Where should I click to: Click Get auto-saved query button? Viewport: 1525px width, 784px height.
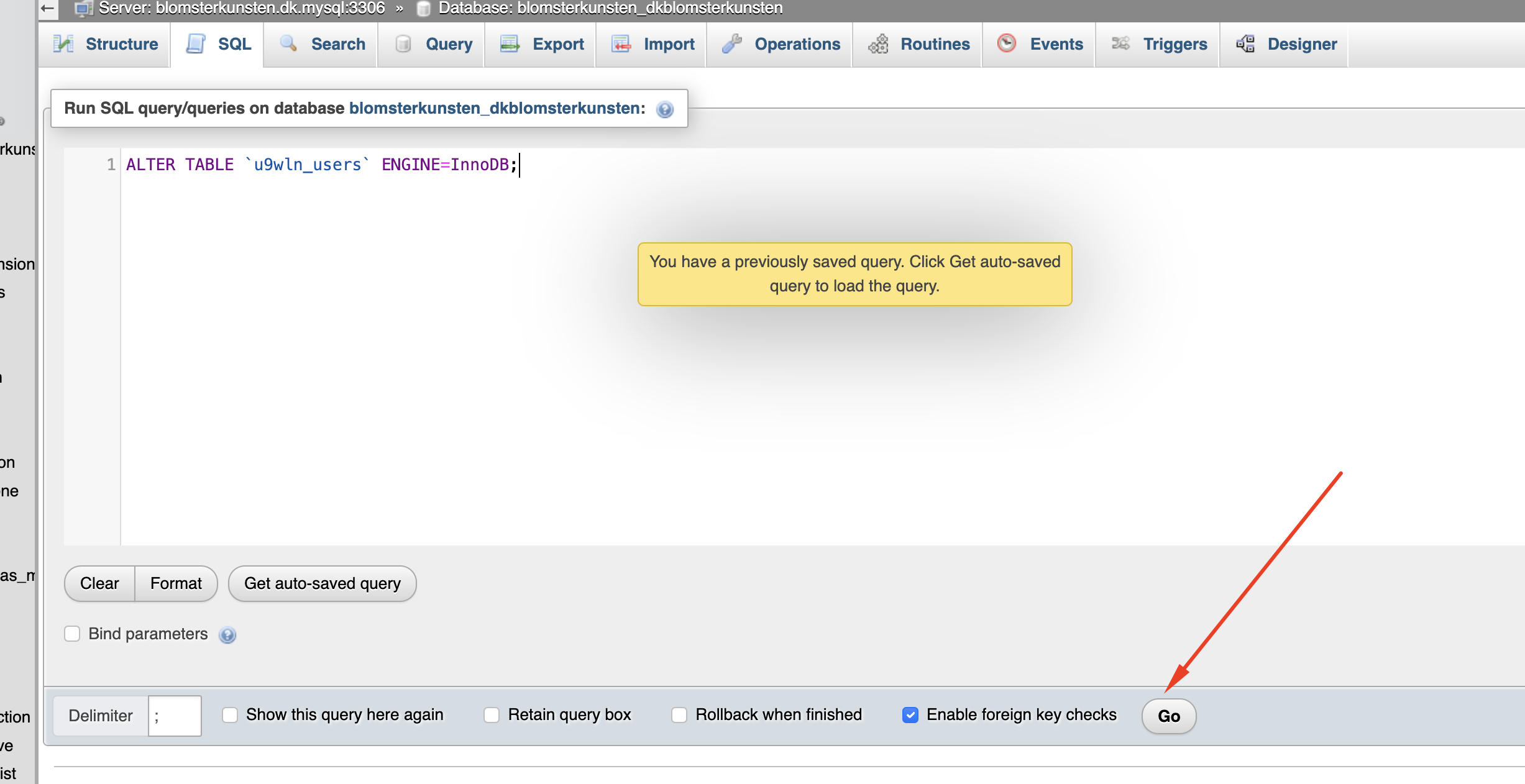[322, 583]
